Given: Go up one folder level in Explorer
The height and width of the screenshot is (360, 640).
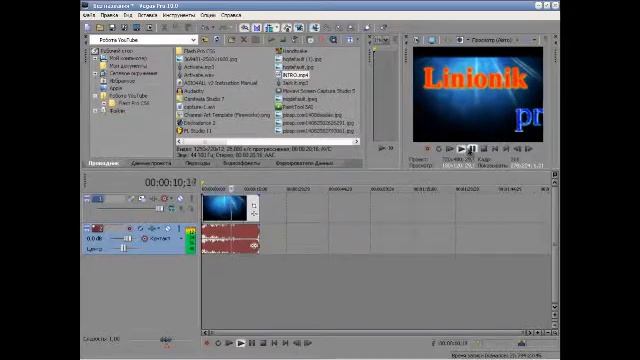Looking at the screenshot, I should click(x=205, y=40).
